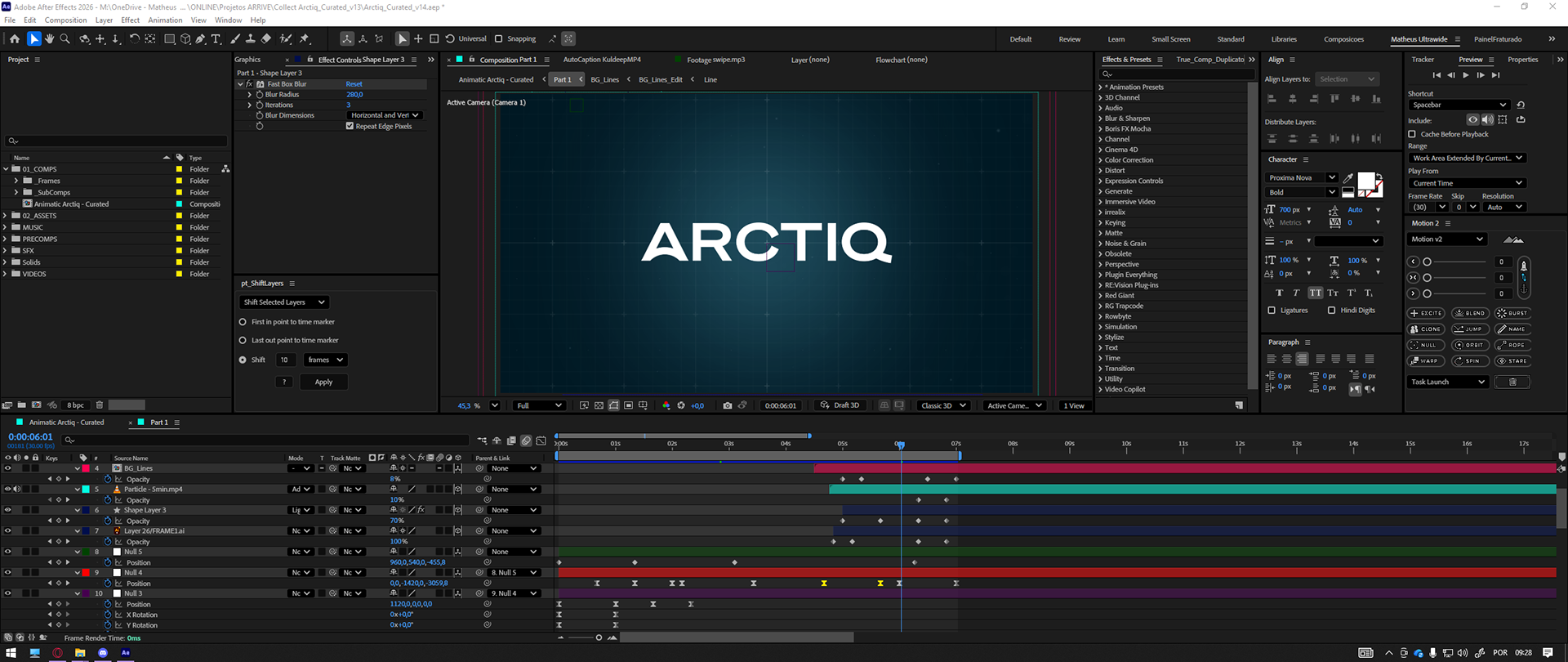Select the Clone Stamp tool
Viewport: 1568px width, 662px height.
(x=250, y=38)
